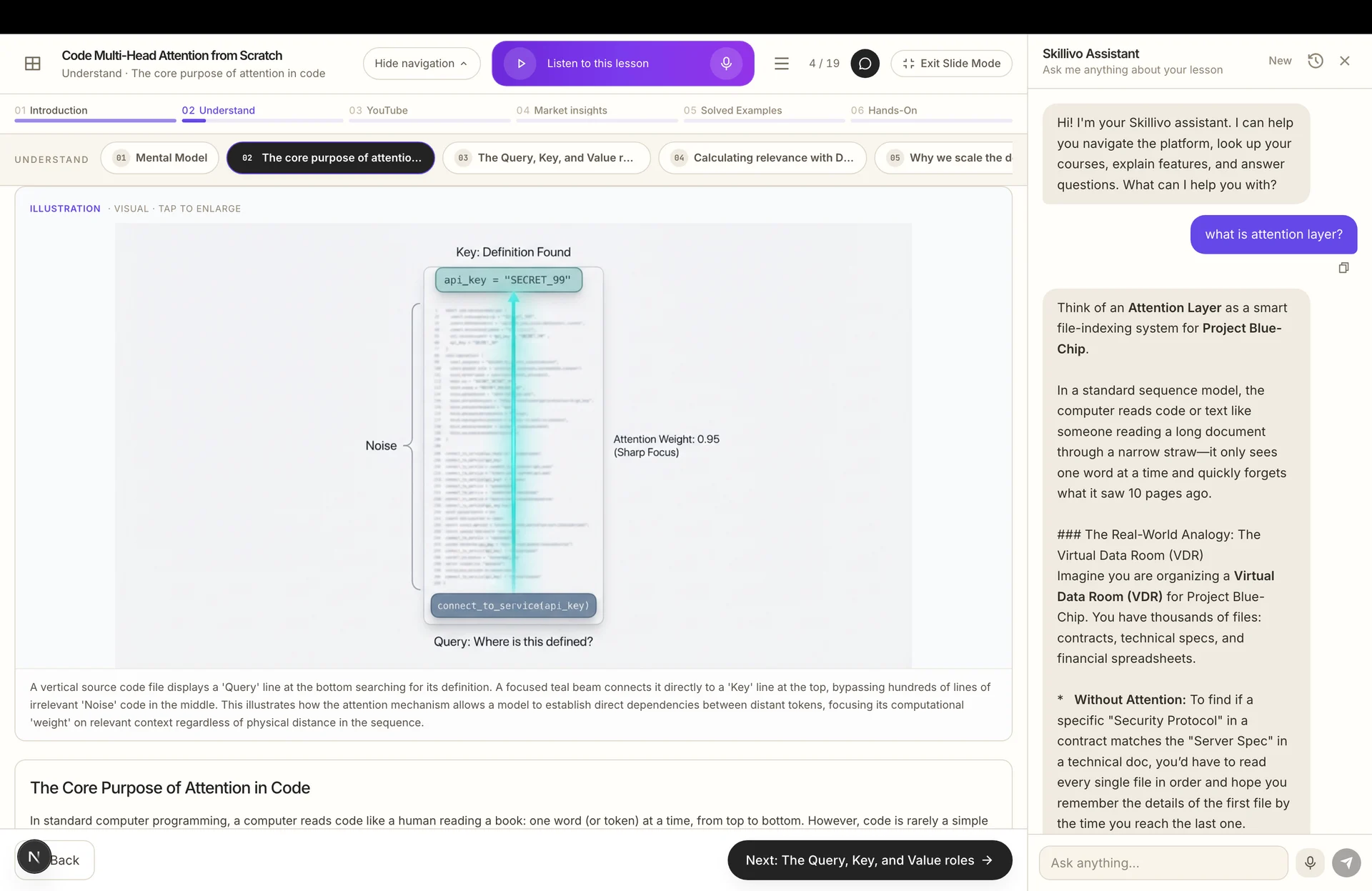Go to Next: The Query, Key, and Value roles
The height and width of the screenshot is (891, 1372).
870,860
